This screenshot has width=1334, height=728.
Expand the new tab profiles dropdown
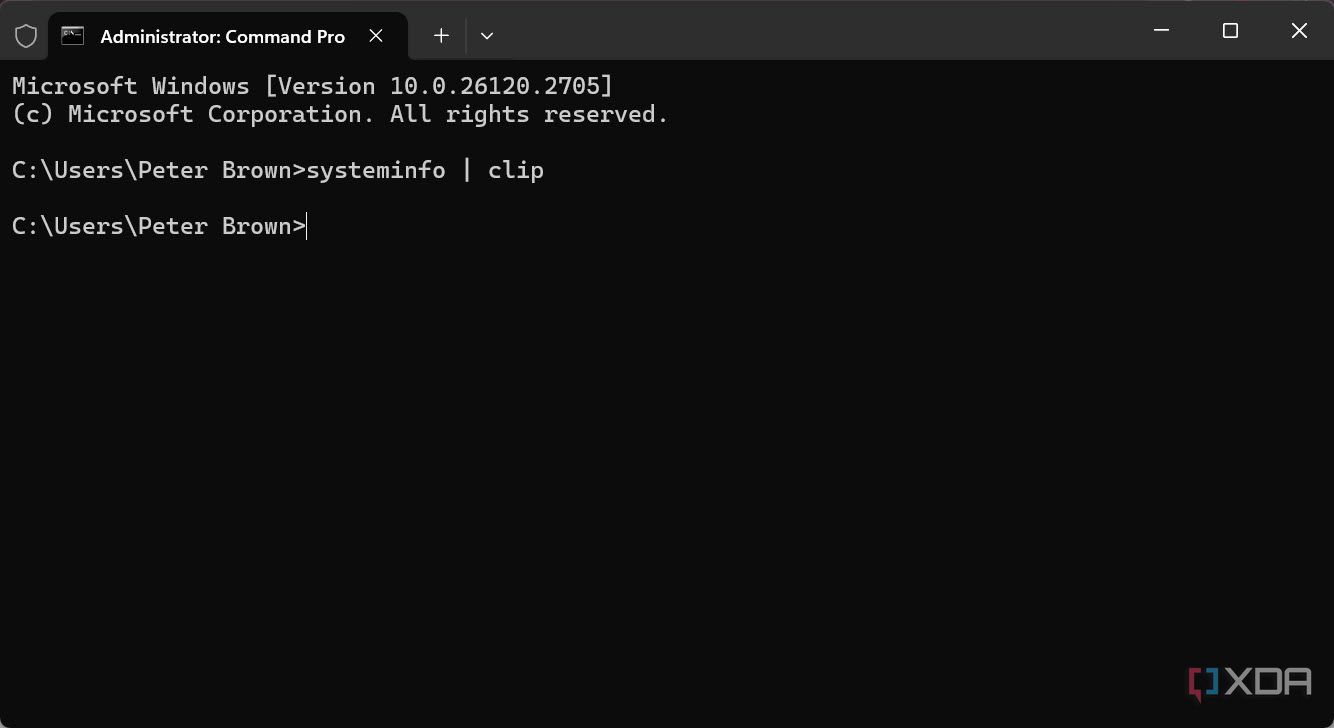pyautogui.click(x=487, y=36)
